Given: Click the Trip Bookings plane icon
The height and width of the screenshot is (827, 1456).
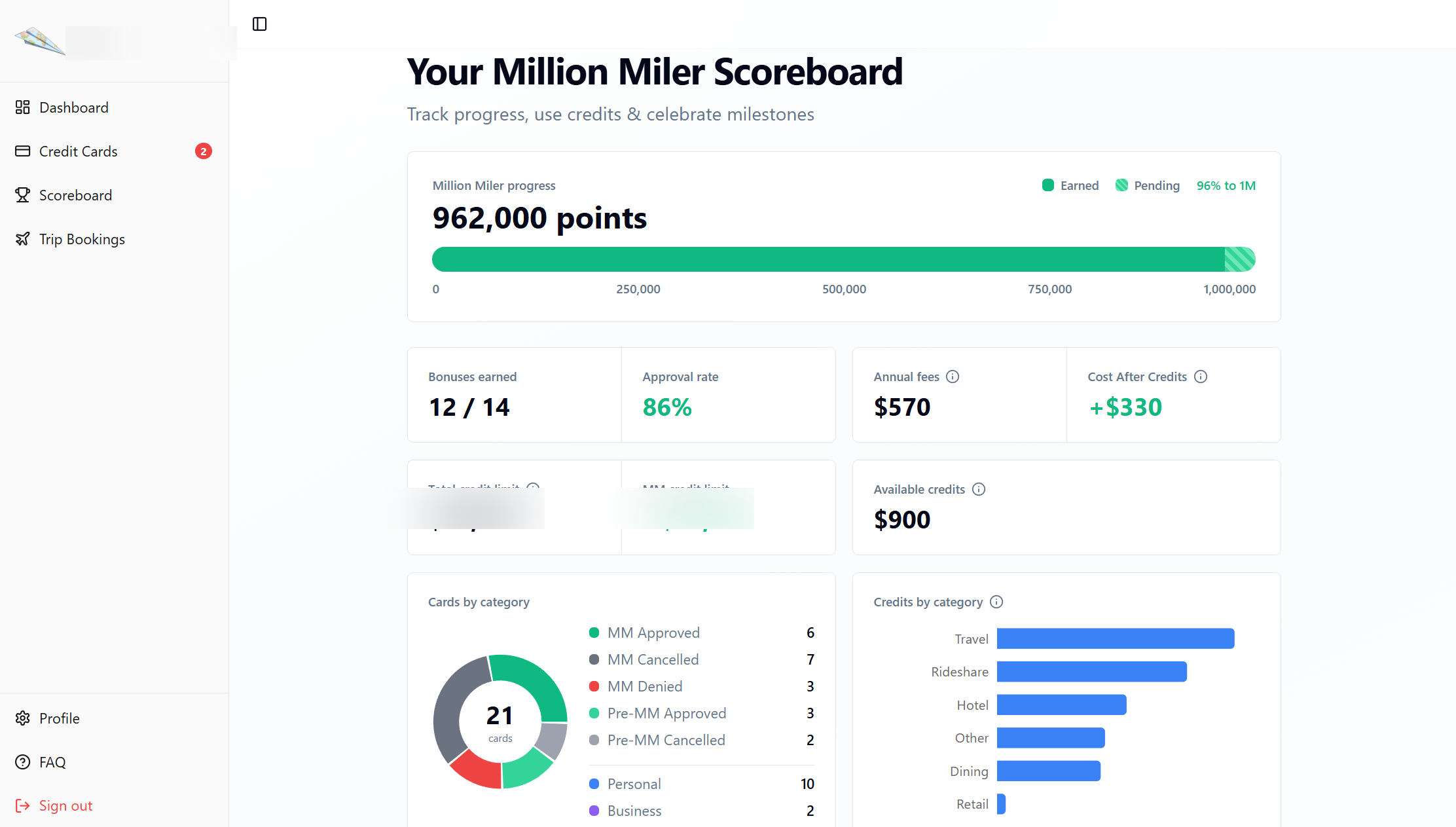Looking at the screenshot, I should [x=23, y=239].
